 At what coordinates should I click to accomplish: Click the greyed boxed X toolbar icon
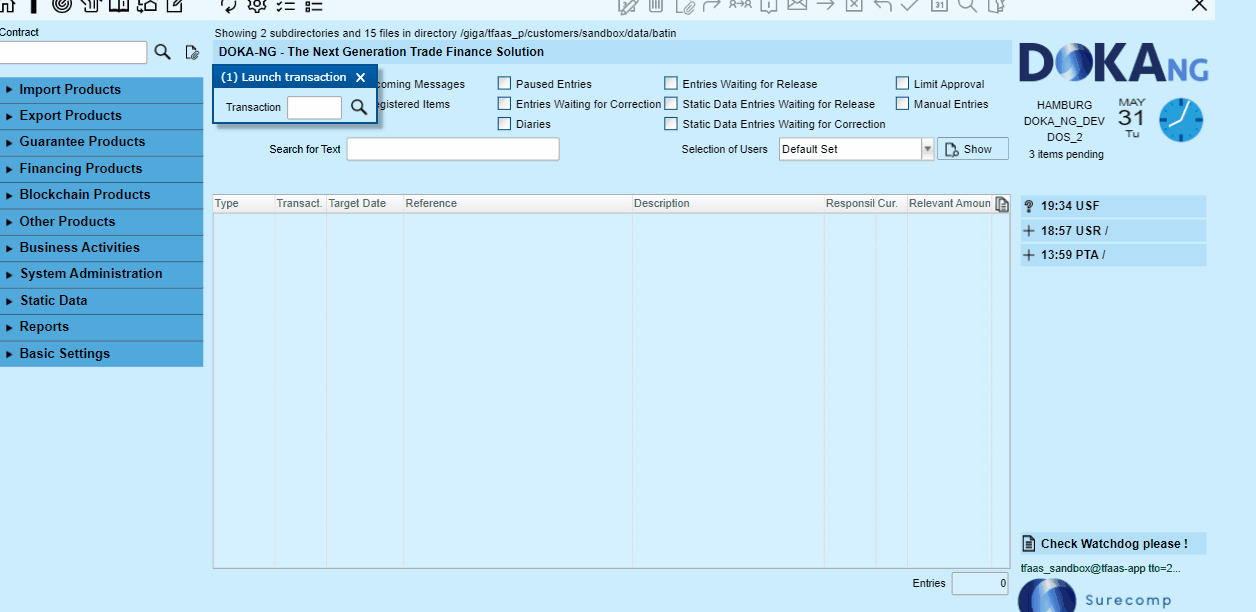coord(854,5)
